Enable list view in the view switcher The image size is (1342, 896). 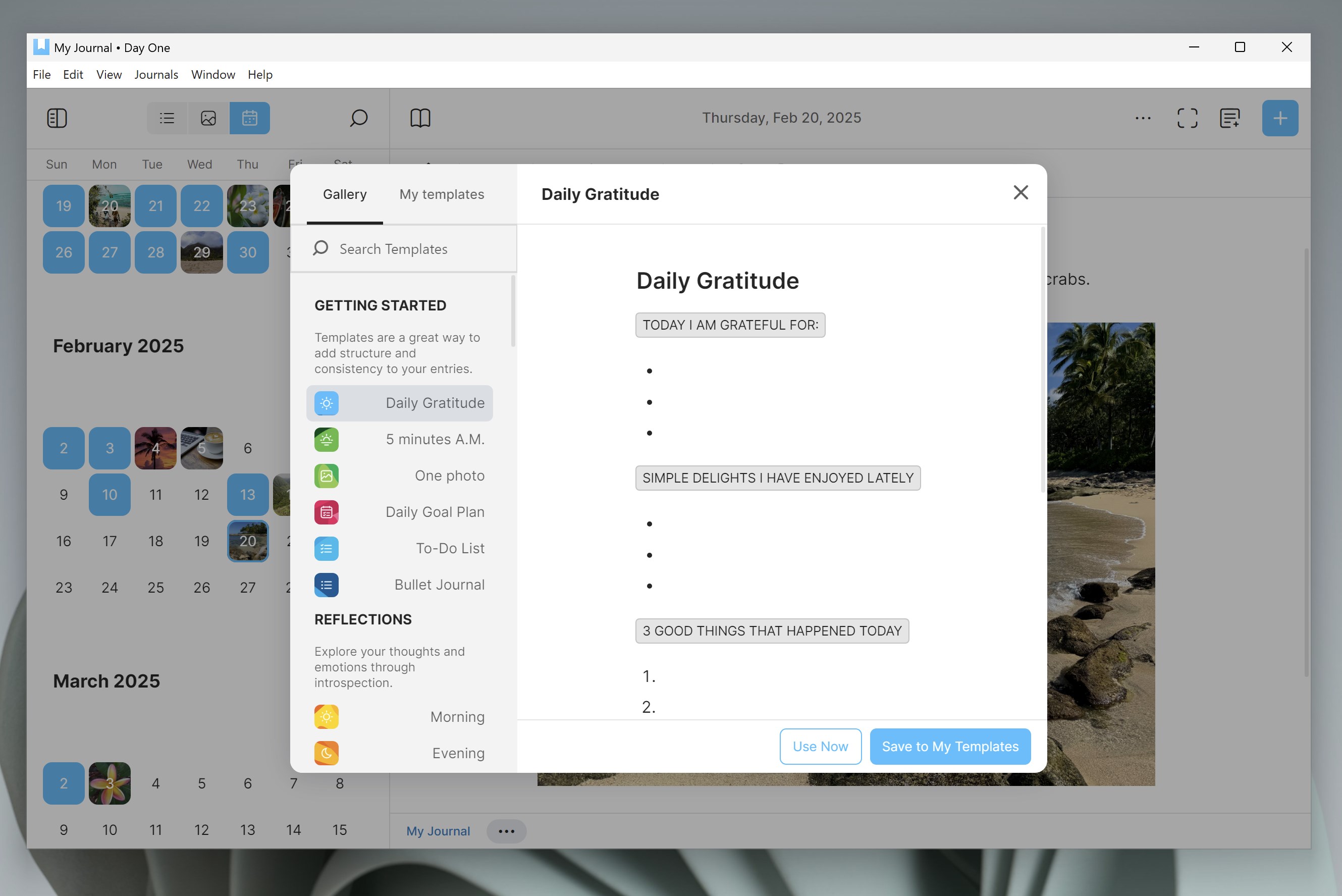166,118
